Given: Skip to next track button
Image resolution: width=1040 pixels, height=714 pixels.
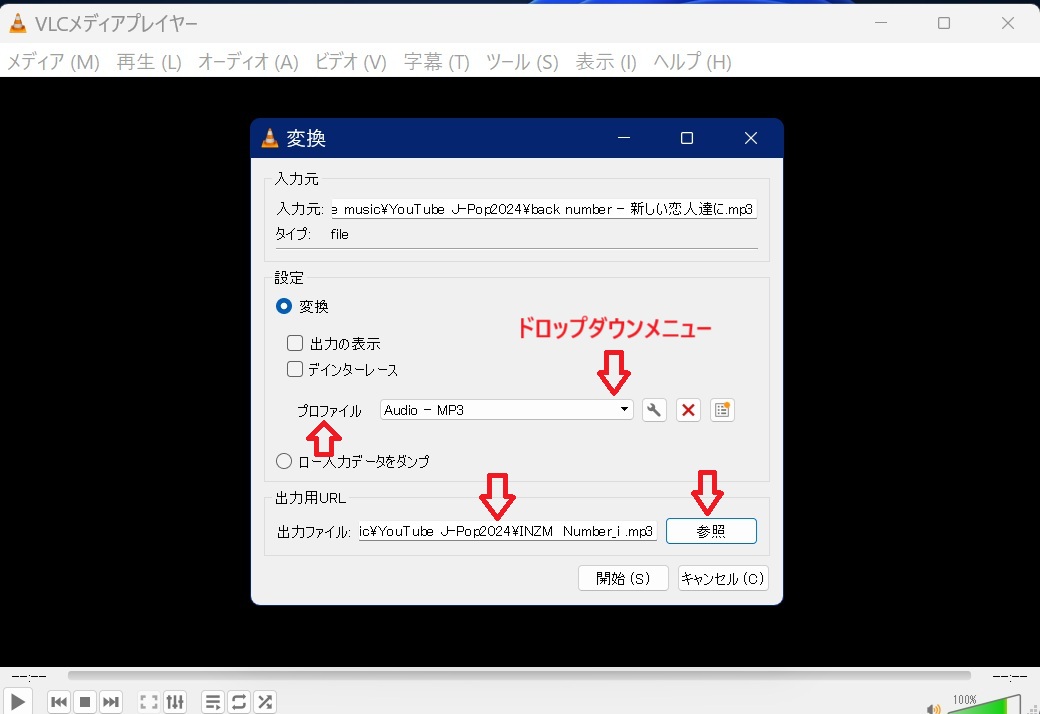Looking at the screenshot, I should click(111, 702).
